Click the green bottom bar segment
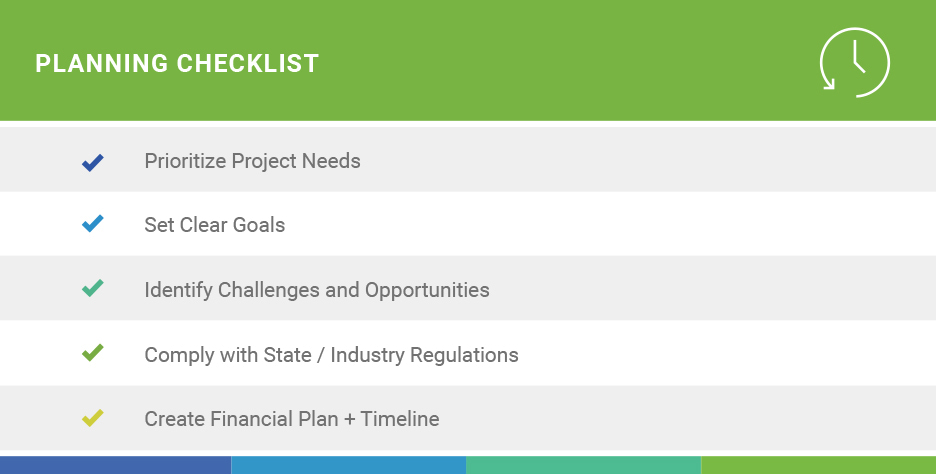The height and width of the screenshot is (475, 936). click(x=818, y=465)
